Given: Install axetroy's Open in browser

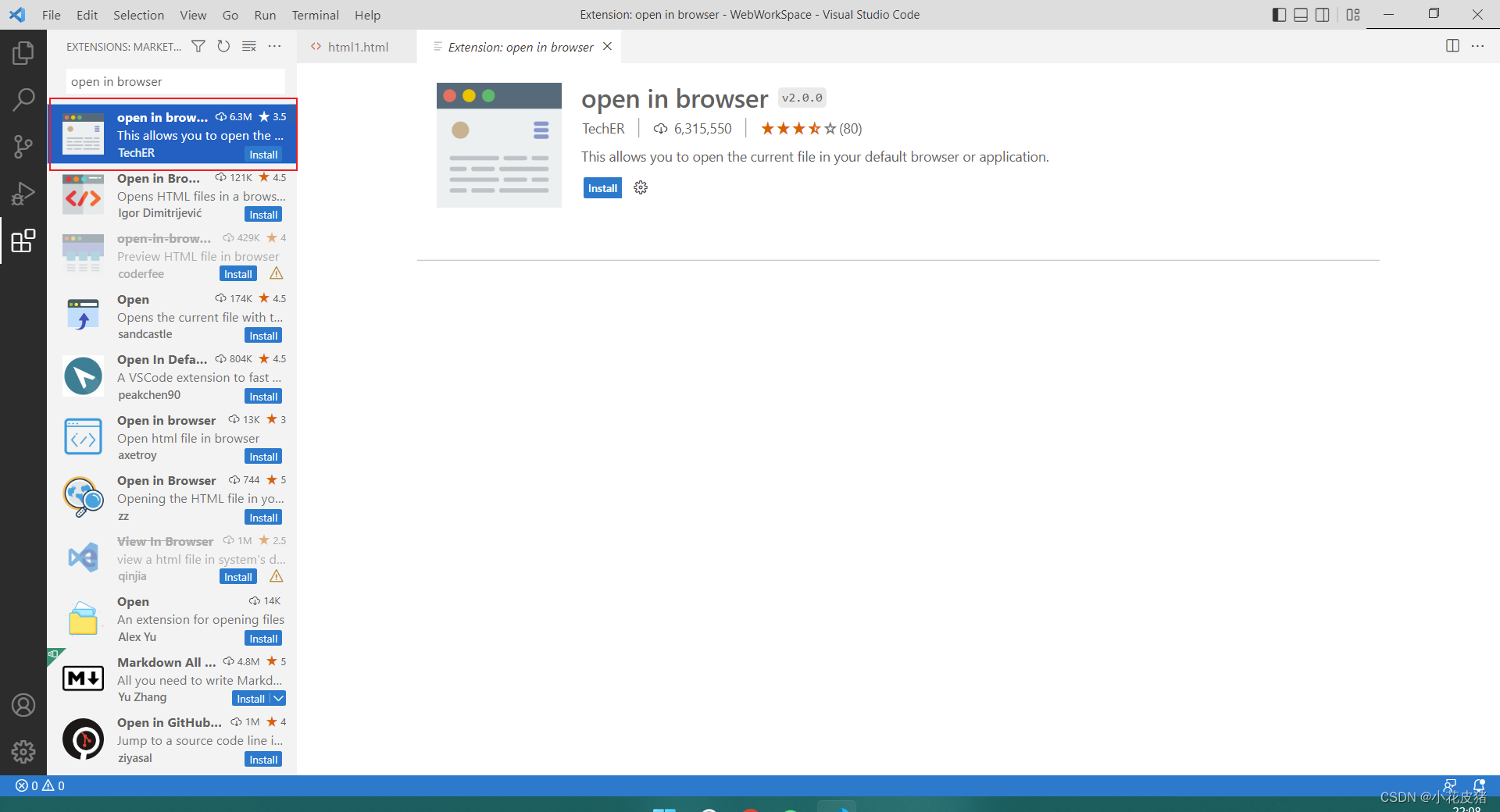Looking at the screenshot, I should tap(263, 457).
